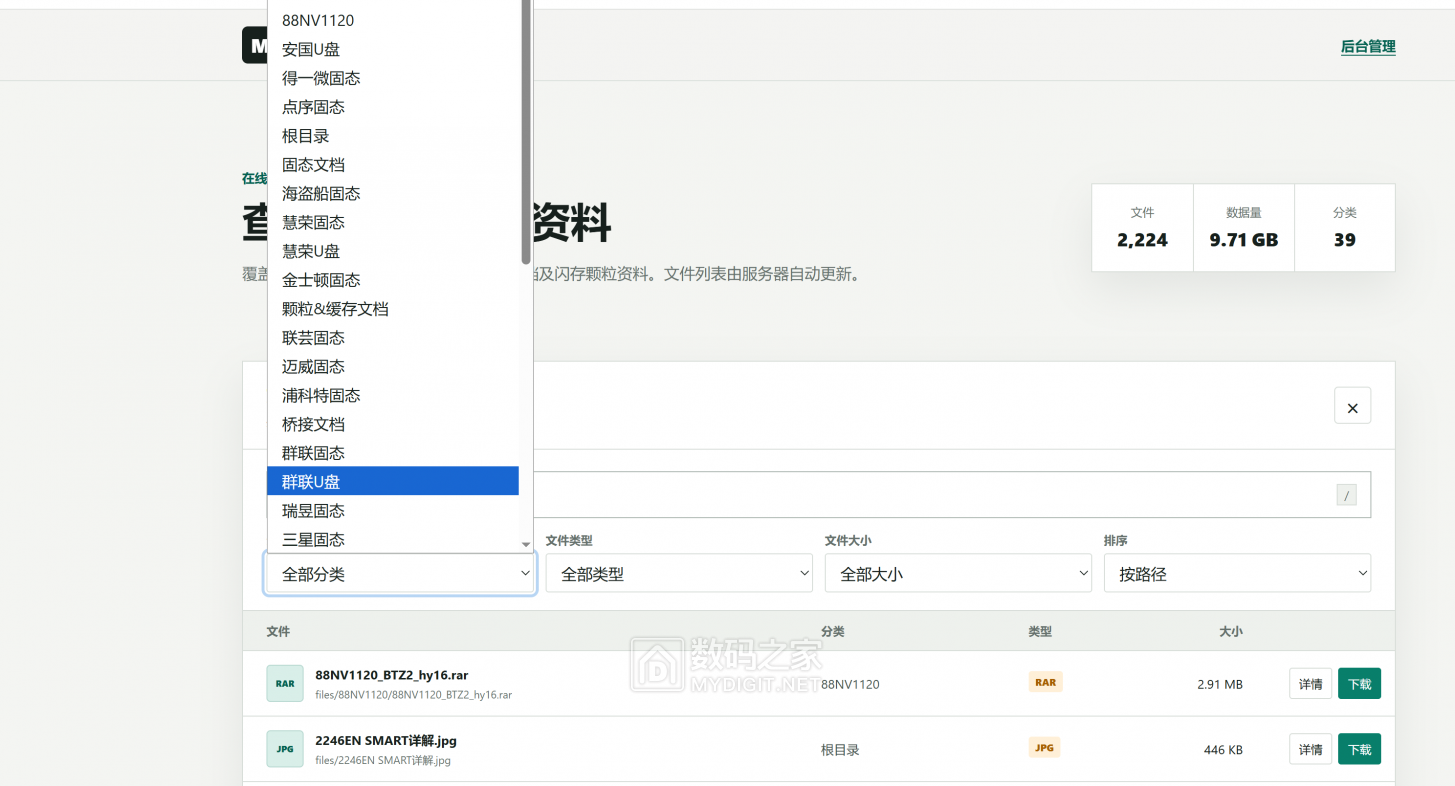Select 88NV1120 option in the category list
The height and width of the screenshot is (786, 1455).
pyautogui.click(x=392, y=20)
